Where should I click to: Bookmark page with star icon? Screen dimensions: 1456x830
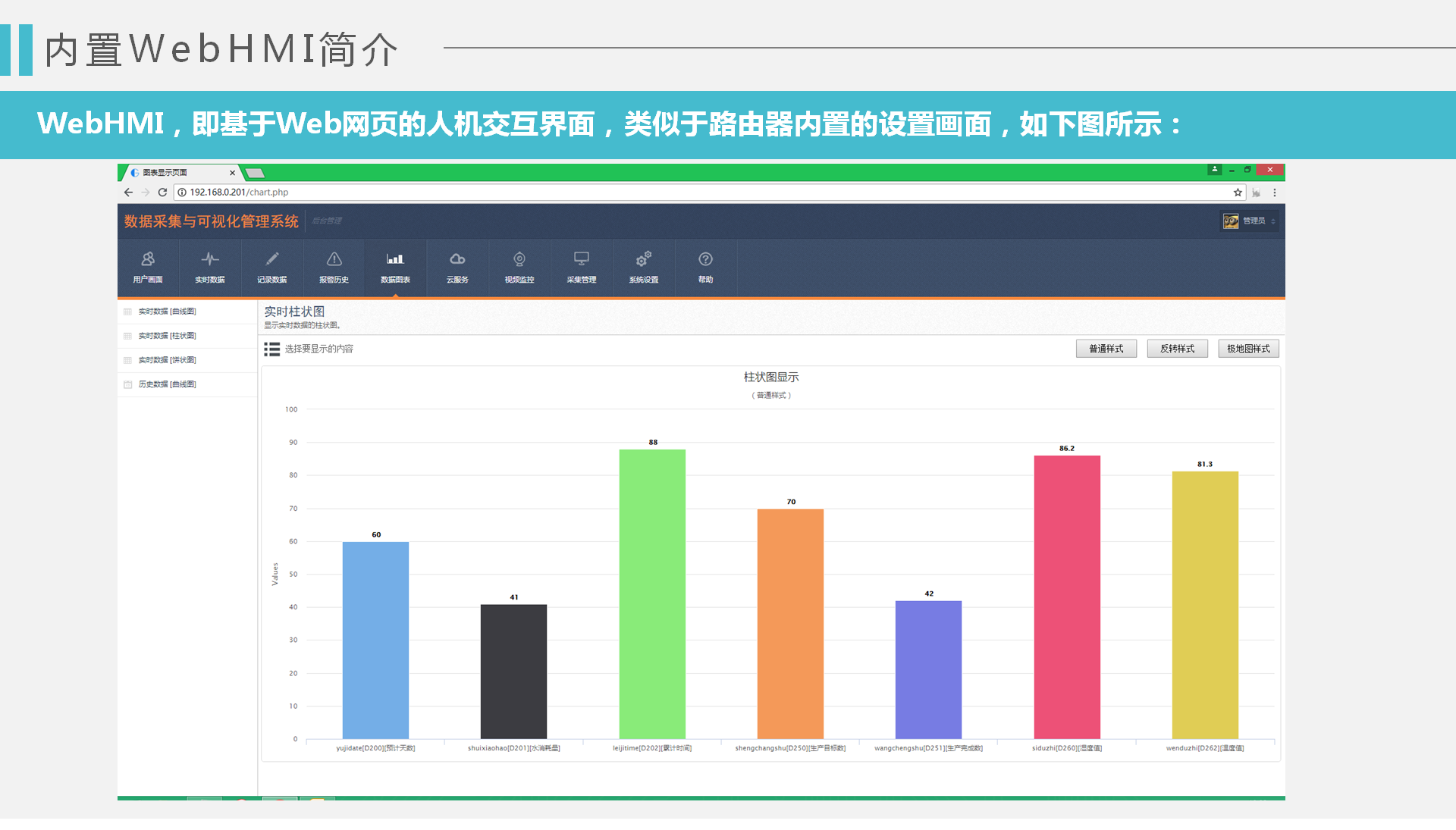(1238, 193)
